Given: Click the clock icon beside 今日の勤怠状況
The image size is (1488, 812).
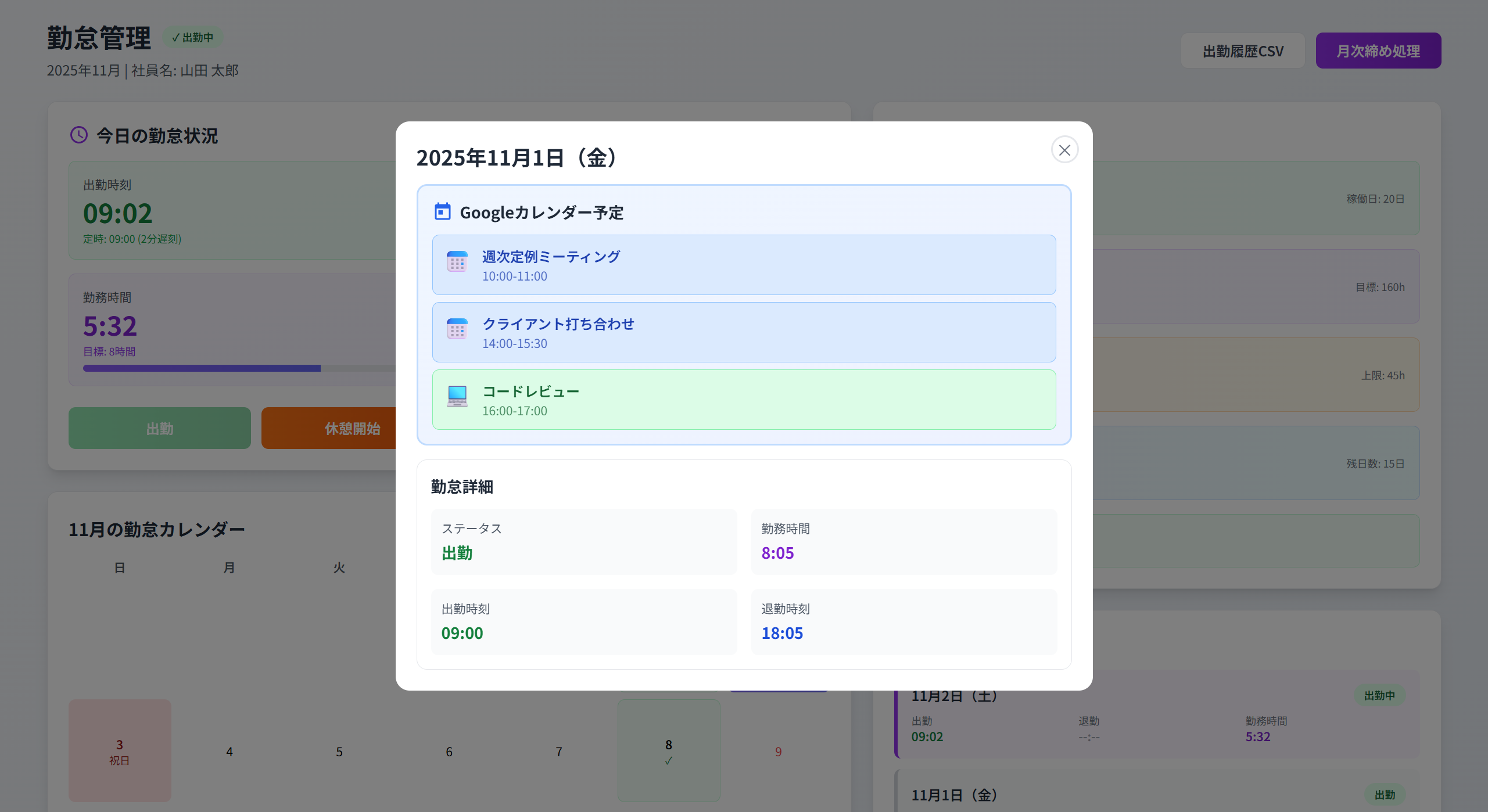Looking at the screenshot, I should (x=78, y=135).
